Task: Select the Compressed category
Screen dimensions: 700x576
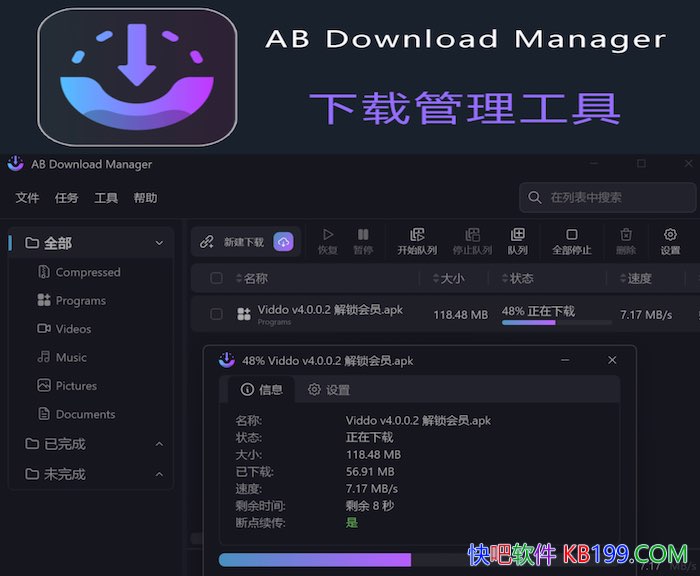Action: point(79,272)
